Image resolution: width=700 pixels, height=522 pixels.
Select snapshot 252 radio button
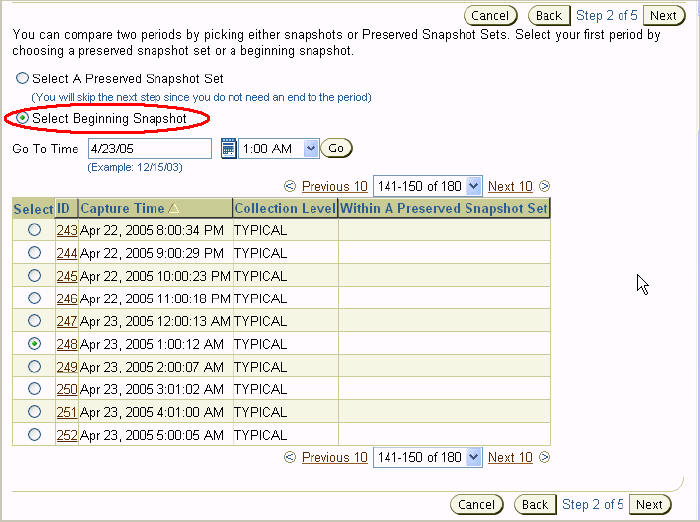pos(34,434)
